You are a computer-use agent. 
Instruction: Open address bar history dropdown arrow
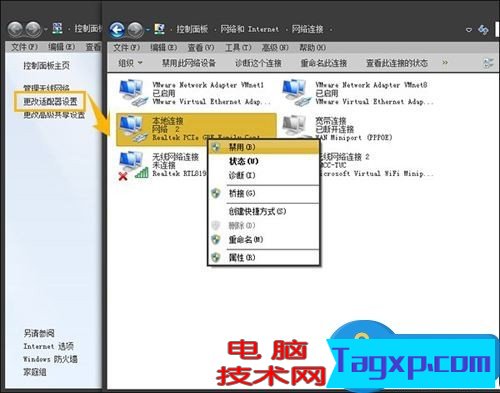pos(469,30)
